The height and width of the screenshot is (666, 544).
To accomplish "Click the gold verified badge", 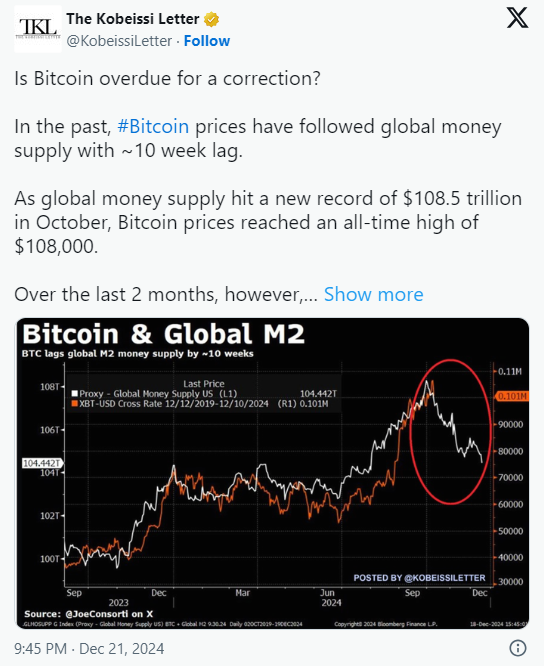I will click(211, 19).
